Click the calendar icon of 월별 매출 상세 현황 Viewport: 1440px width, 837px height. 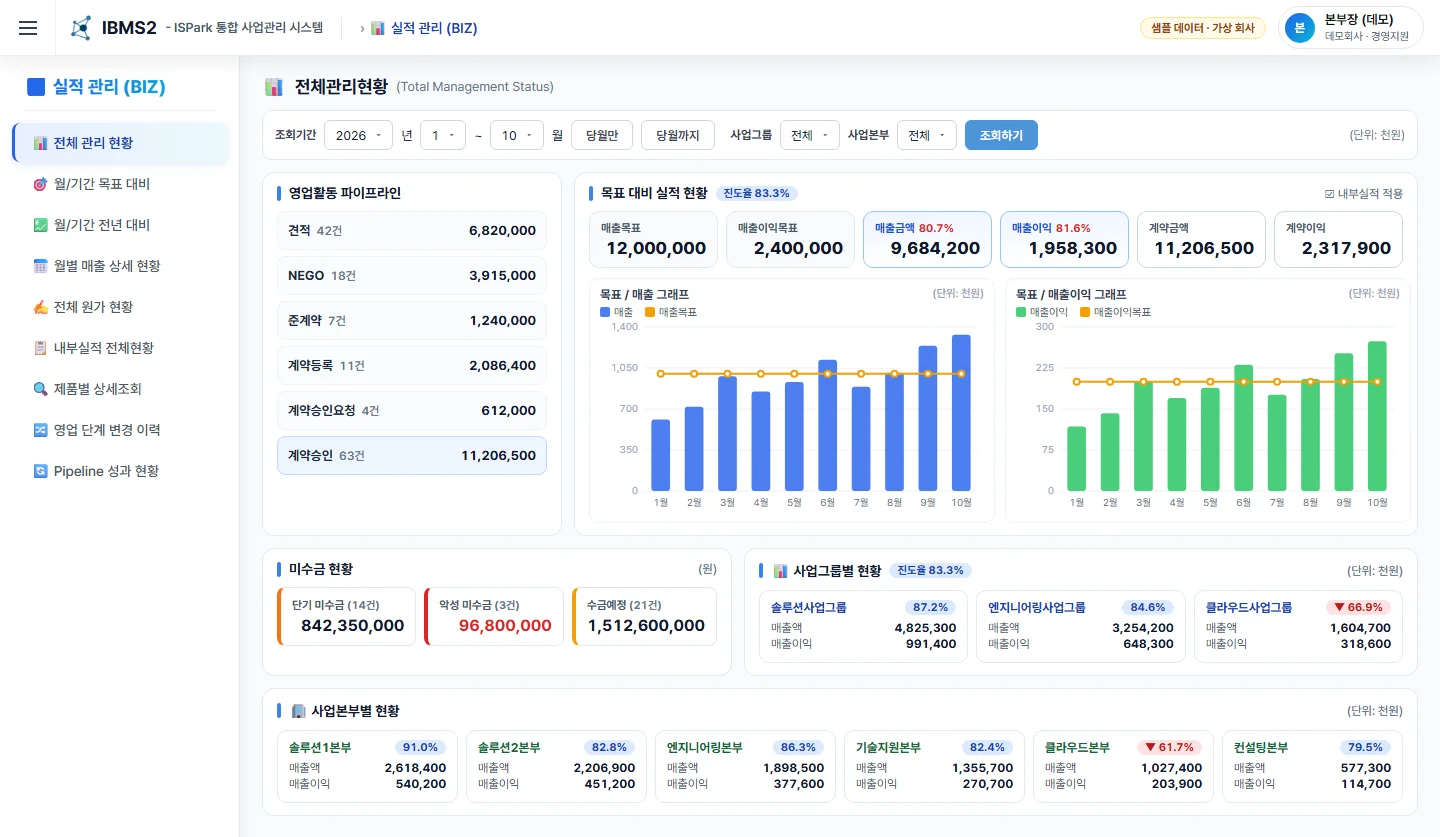click(40, 266)
